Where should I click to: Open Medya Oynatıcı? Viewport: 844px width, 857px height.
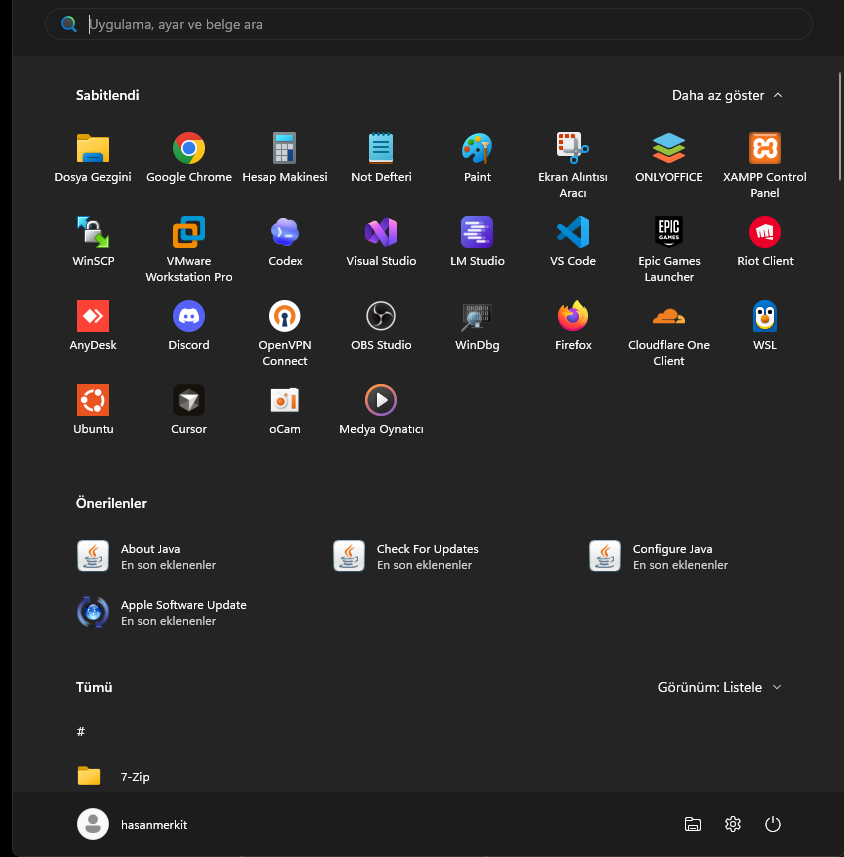point(381,410)
